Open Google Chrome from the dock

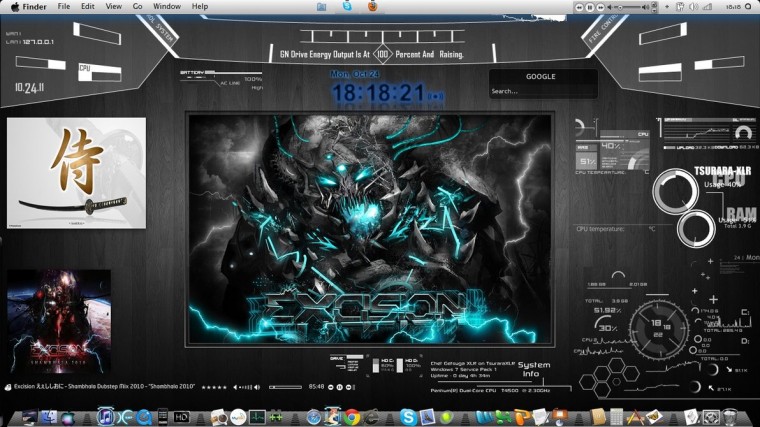pyautogui.click(x=352, y=417)
